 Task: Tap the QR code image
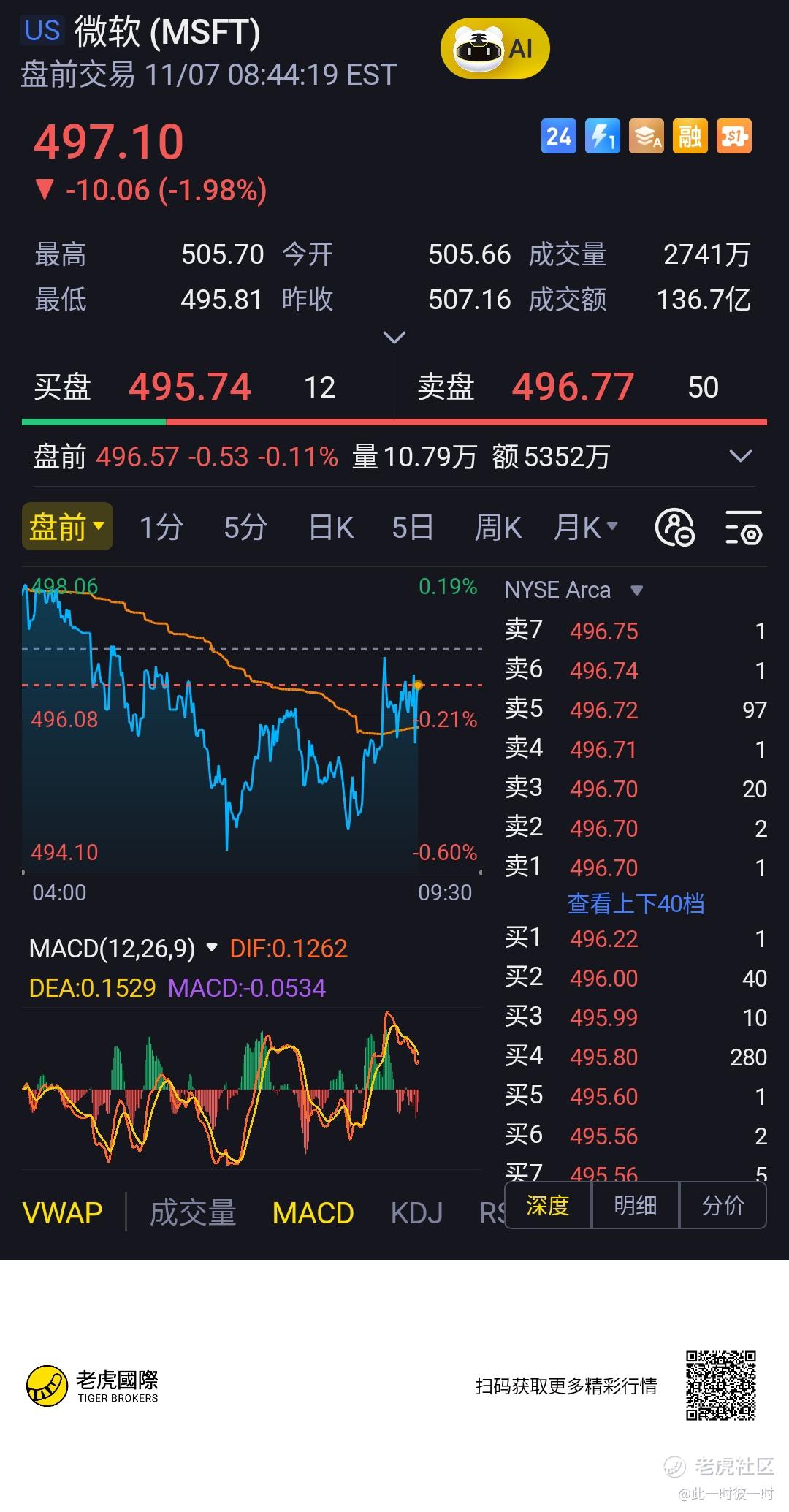[720, 1386]
